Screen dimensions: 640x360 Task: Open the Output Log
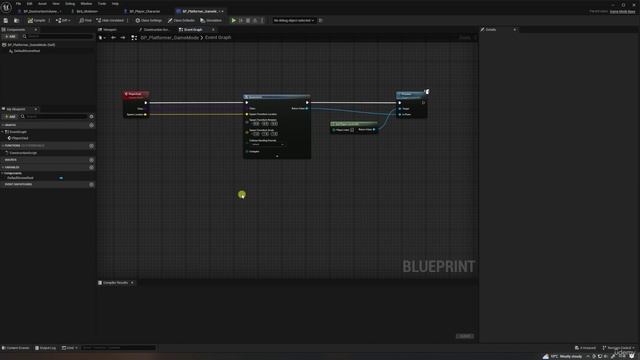coord(45,348)
